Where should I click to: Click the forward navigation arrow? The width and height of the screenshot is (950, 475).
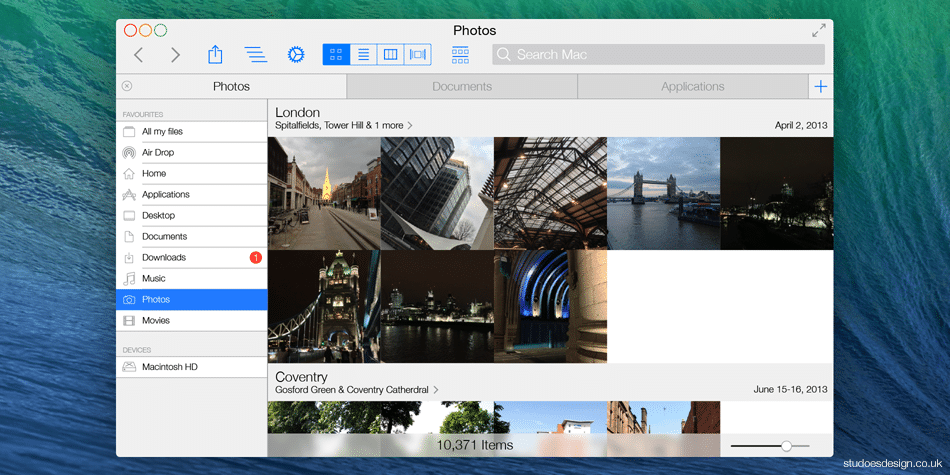pyautogui.click(x=176, y=55)
